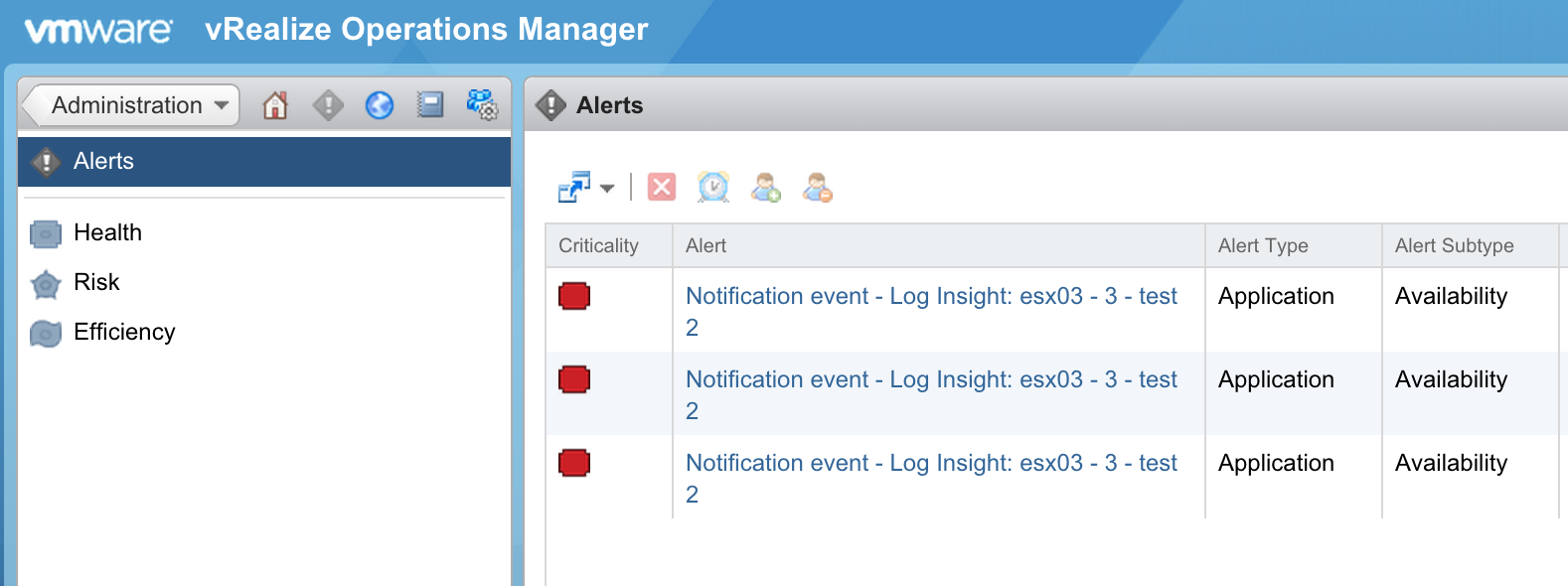The image size is (1568, 586).
Task: Sort table by Criticality column header
Action: (598, 245)
